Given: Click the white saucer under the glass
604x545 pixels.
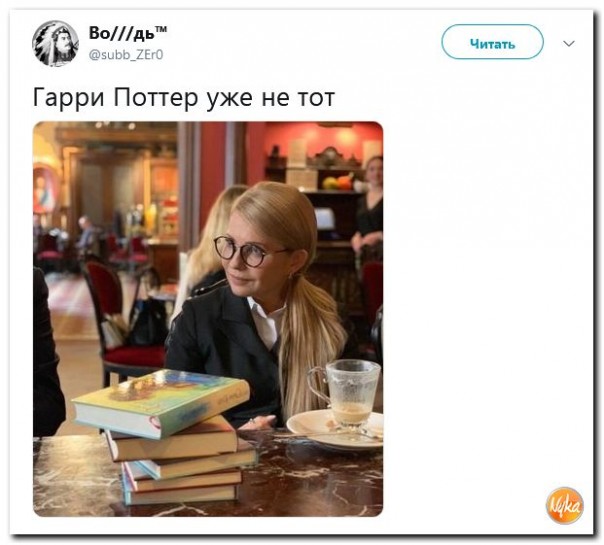Looking at the screenshot, I should point(334,430).
